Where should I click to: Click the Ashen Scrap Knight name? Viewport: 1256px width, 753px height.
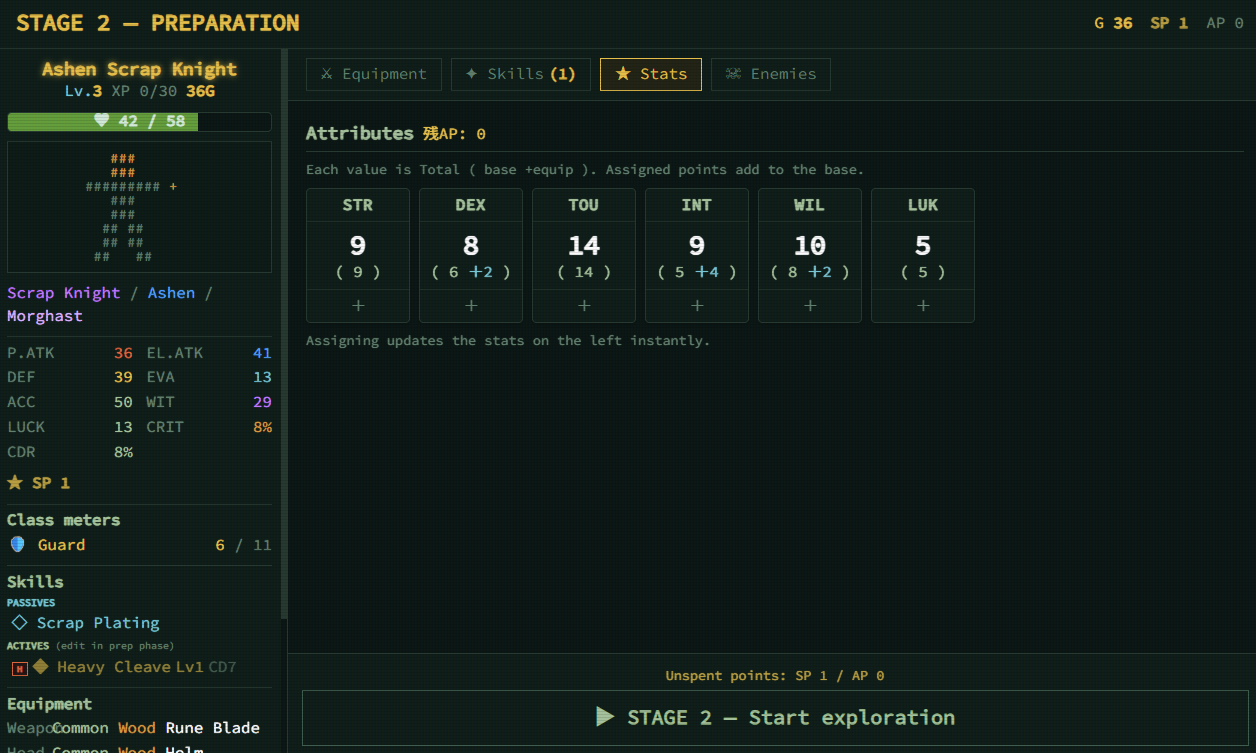[139, 69]
